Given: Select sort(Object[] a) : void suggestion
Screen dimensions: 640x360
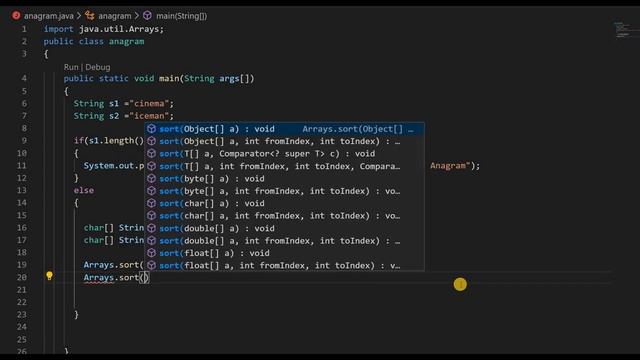Looking at the screenshot, I should pyautogui.click(x=284, y=129).
